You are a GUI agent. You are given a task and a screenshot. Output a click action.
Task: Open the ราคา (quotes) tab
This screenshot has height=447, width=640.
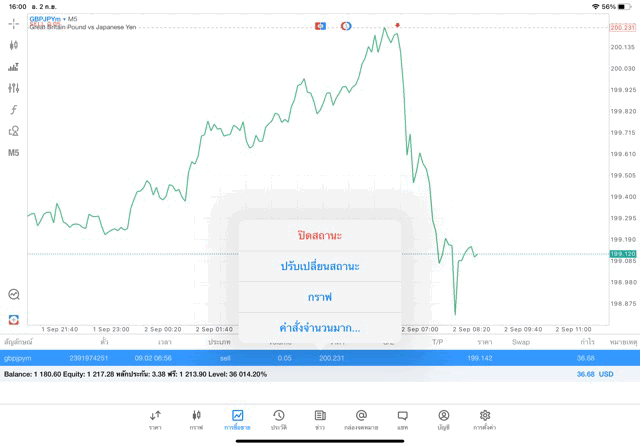[155, 419]
